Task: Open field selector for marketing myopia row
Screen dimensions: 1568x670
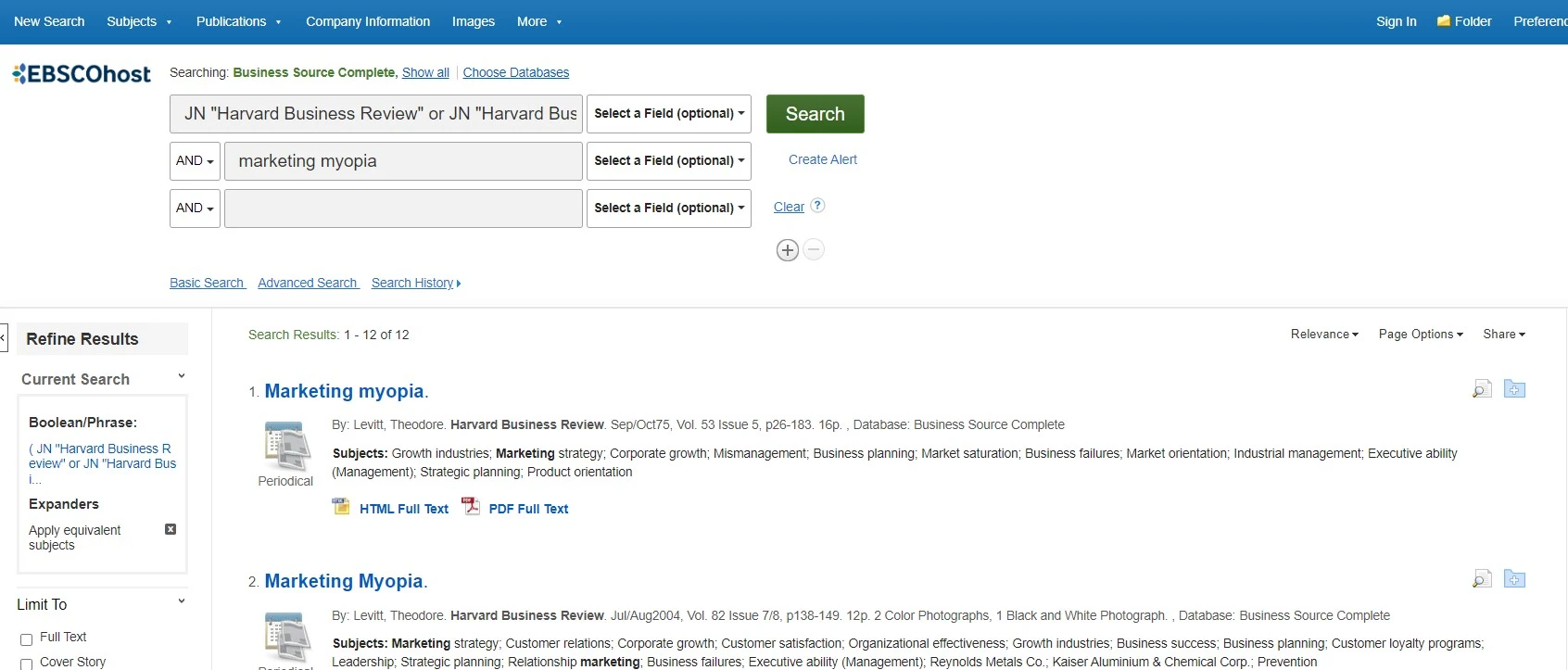Action: click(x=669, y=160)
